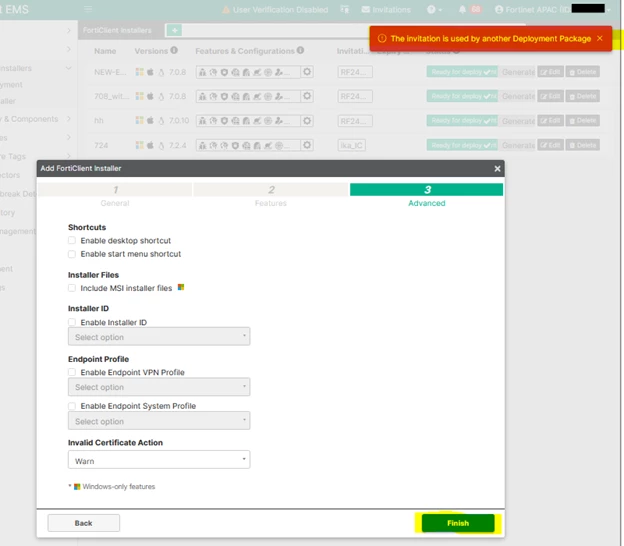Viewport: 624px width, 546px height.
Task: Click Windows-only features legend icon
Action: (x=77, y=486)
